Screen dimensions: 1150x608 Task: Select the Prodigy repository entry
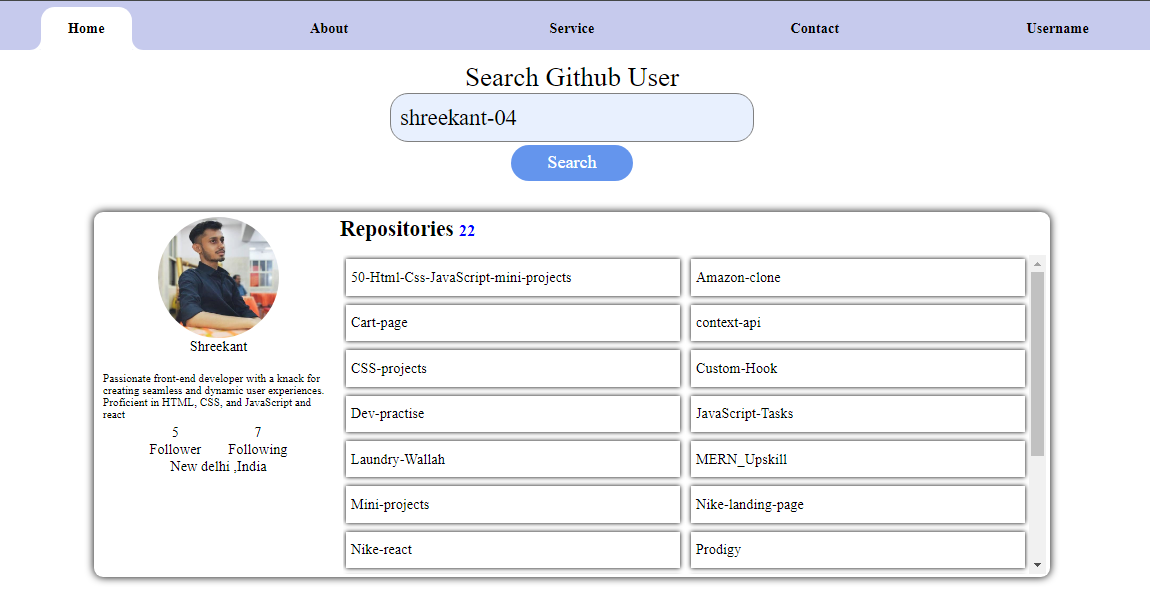857,549
